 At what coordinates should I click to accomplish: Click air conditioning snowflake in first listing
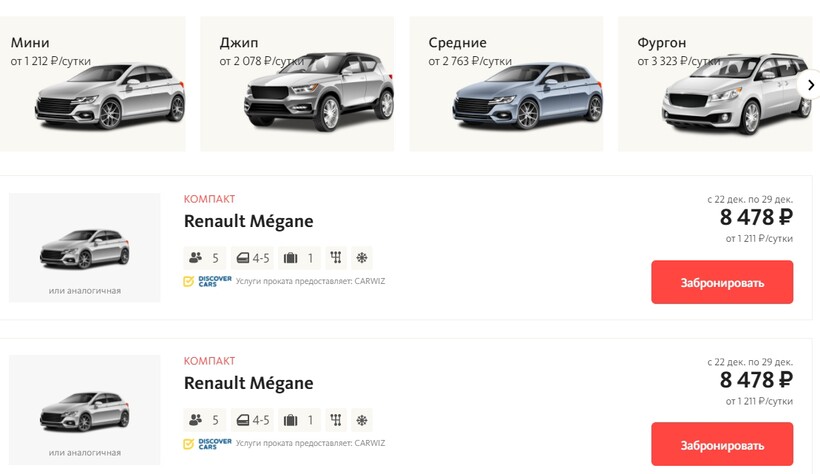(x=362, y=258)
